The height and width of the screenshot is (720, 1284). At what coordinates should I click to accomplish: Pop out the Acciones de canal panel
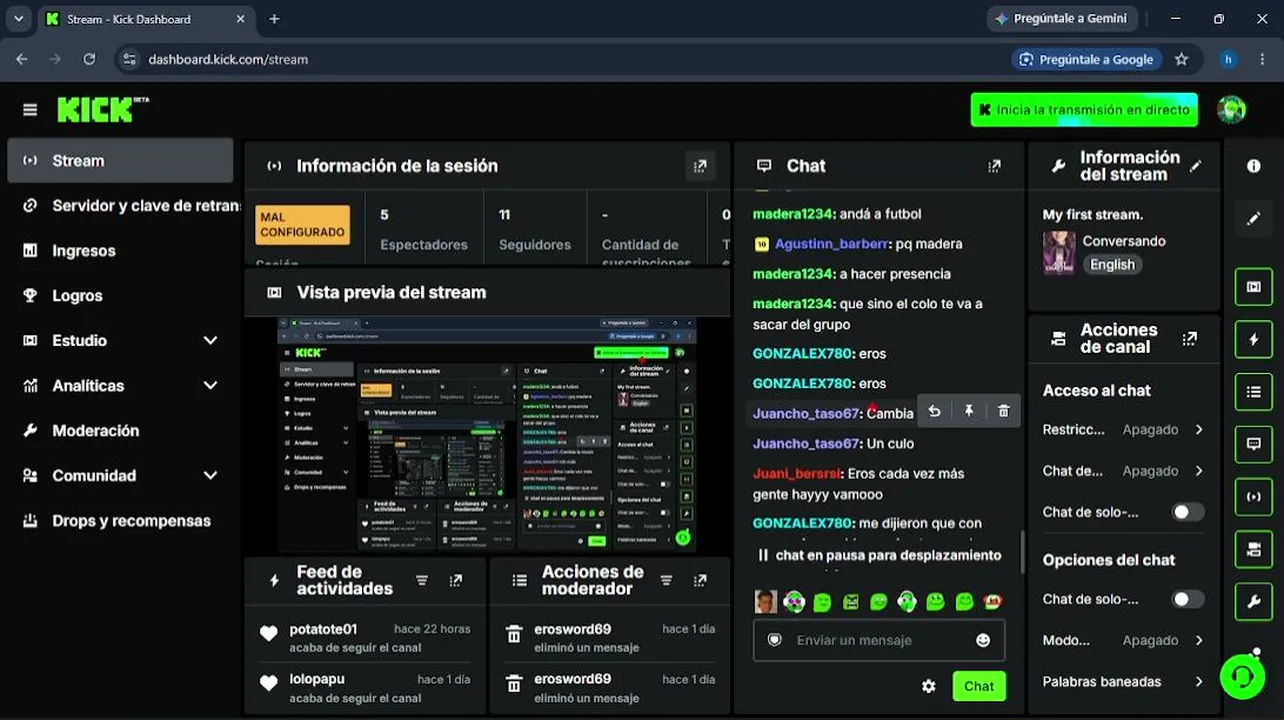tap(1189, 339)
